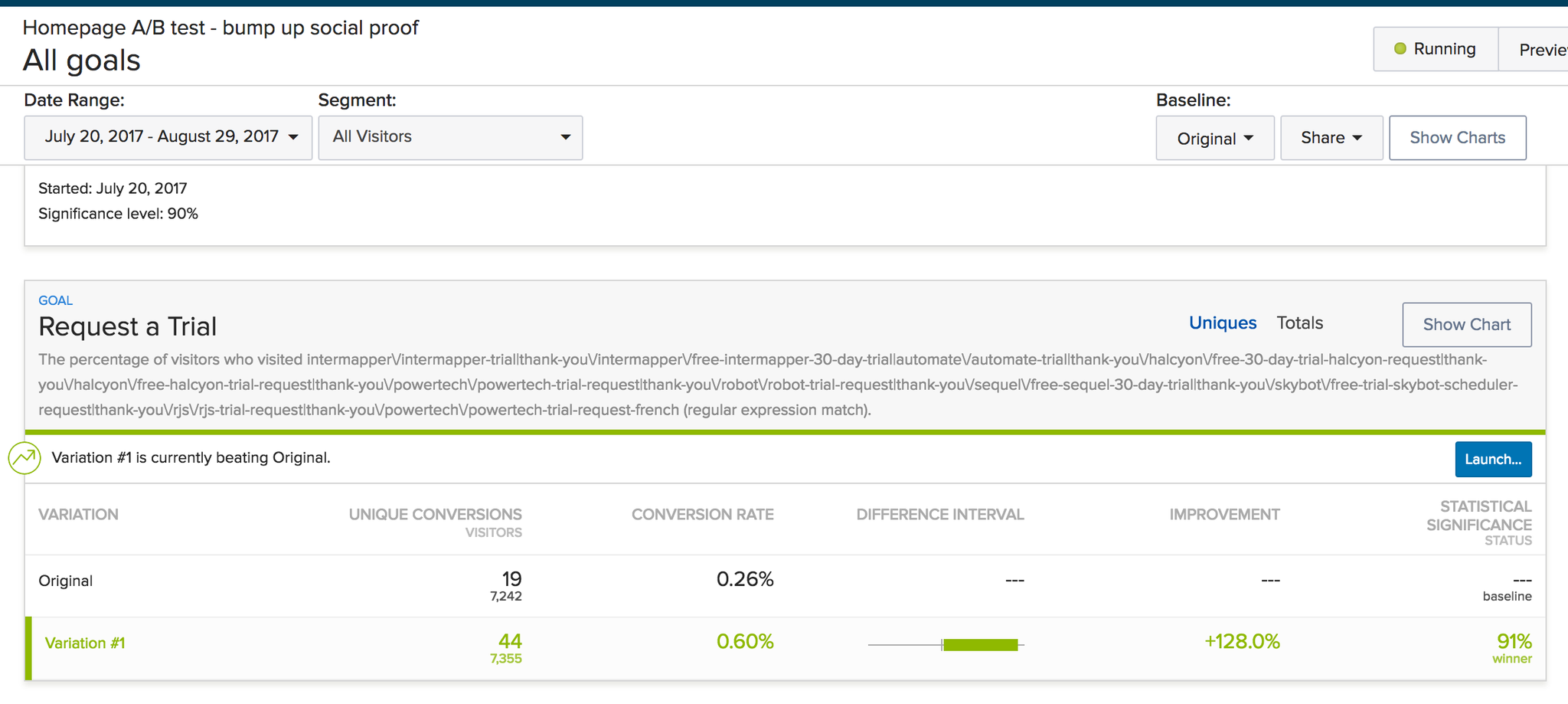This screenshot has width=1568, height=704.
Task: Open the Date Range dropdown
Action: pos(168,138)
